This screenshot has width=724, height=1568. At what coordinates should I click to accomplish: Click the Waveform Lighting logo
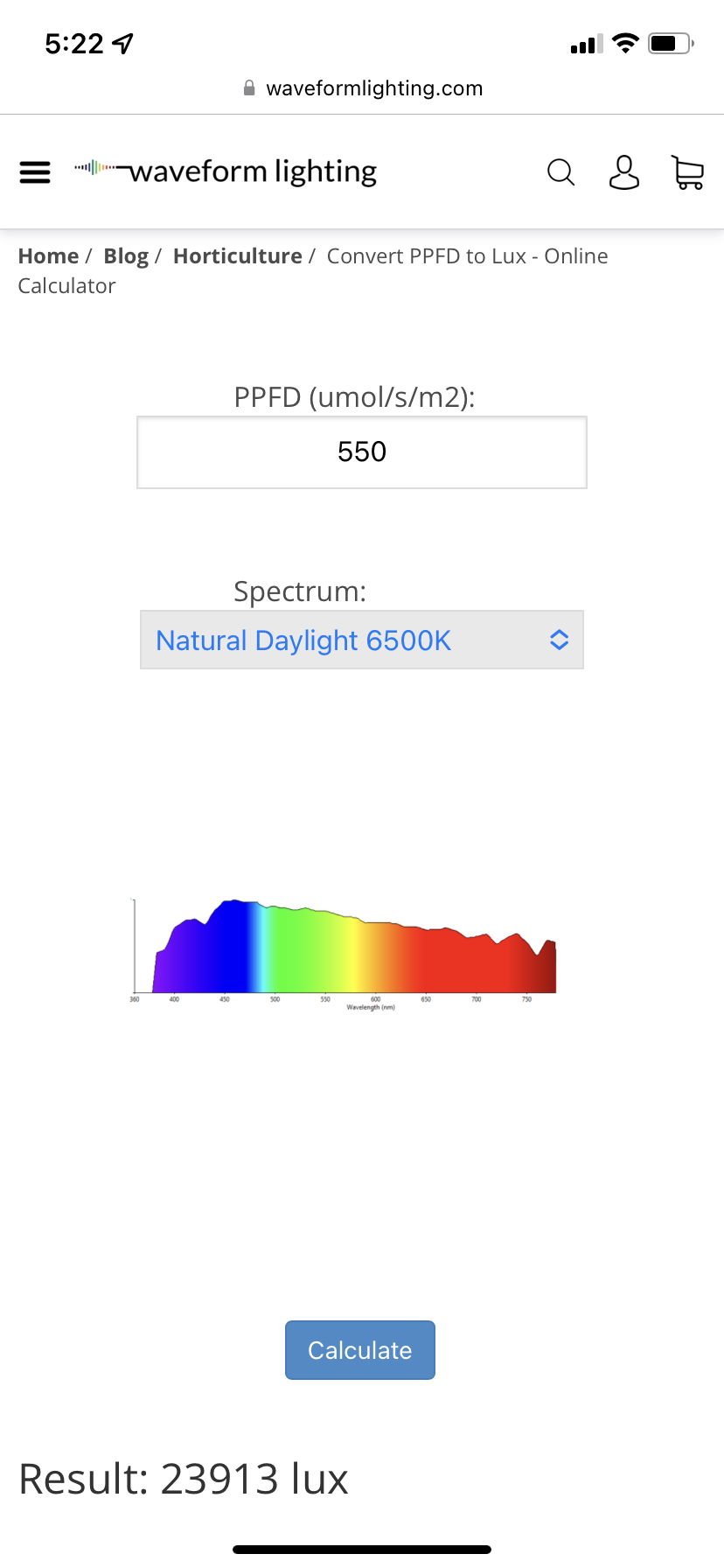pos(226,171)
